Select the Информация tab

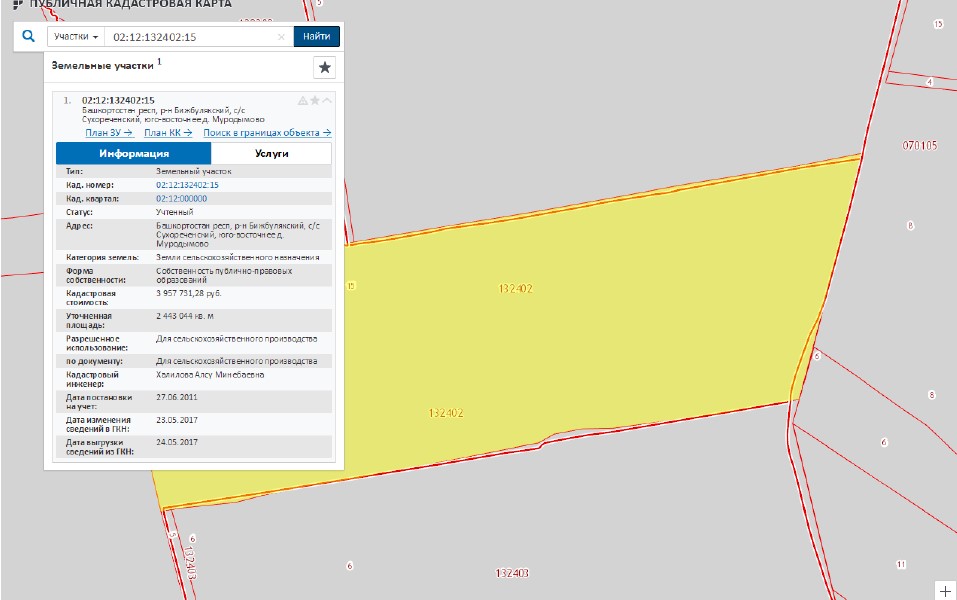pyautogui.click(x=134, y=154)
